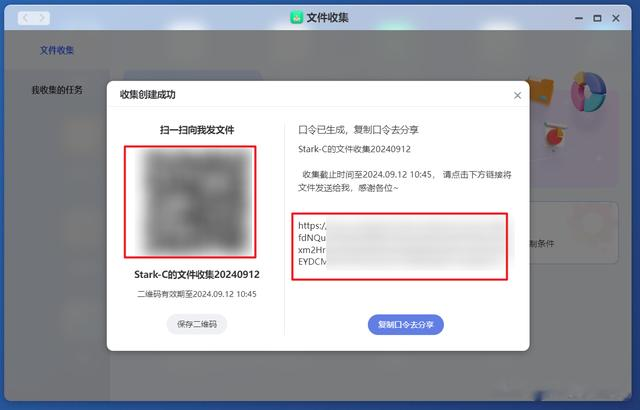The height and width of the screenshot is (410, 640).
Task: Click the 收集截止时间至2024.09.12 10:45 message text
Action: click(404, 181)
